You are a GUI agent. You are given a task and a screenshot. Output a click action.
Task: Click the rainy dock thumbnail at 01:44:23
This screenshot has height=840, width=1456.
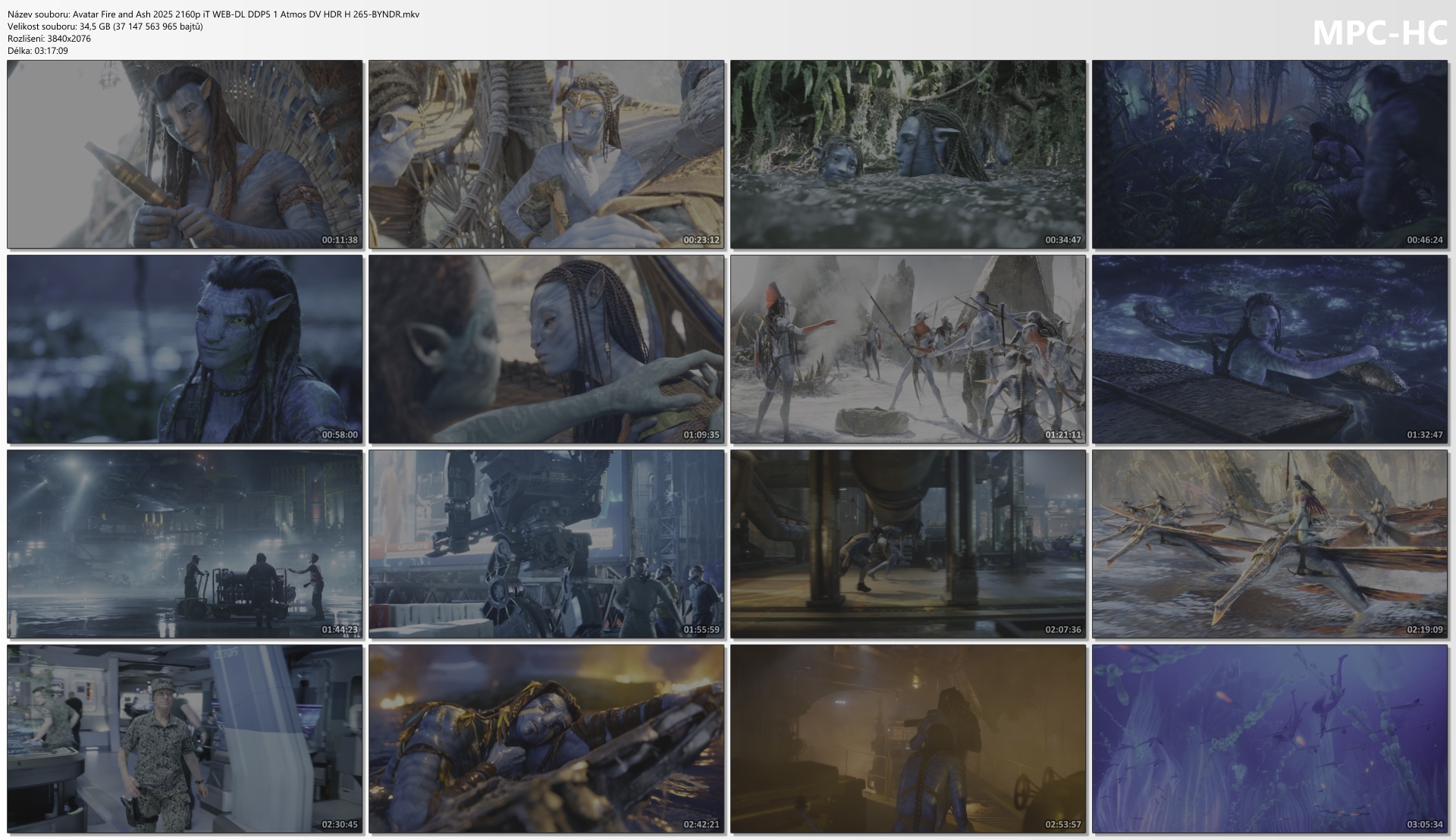click(184, 544)
